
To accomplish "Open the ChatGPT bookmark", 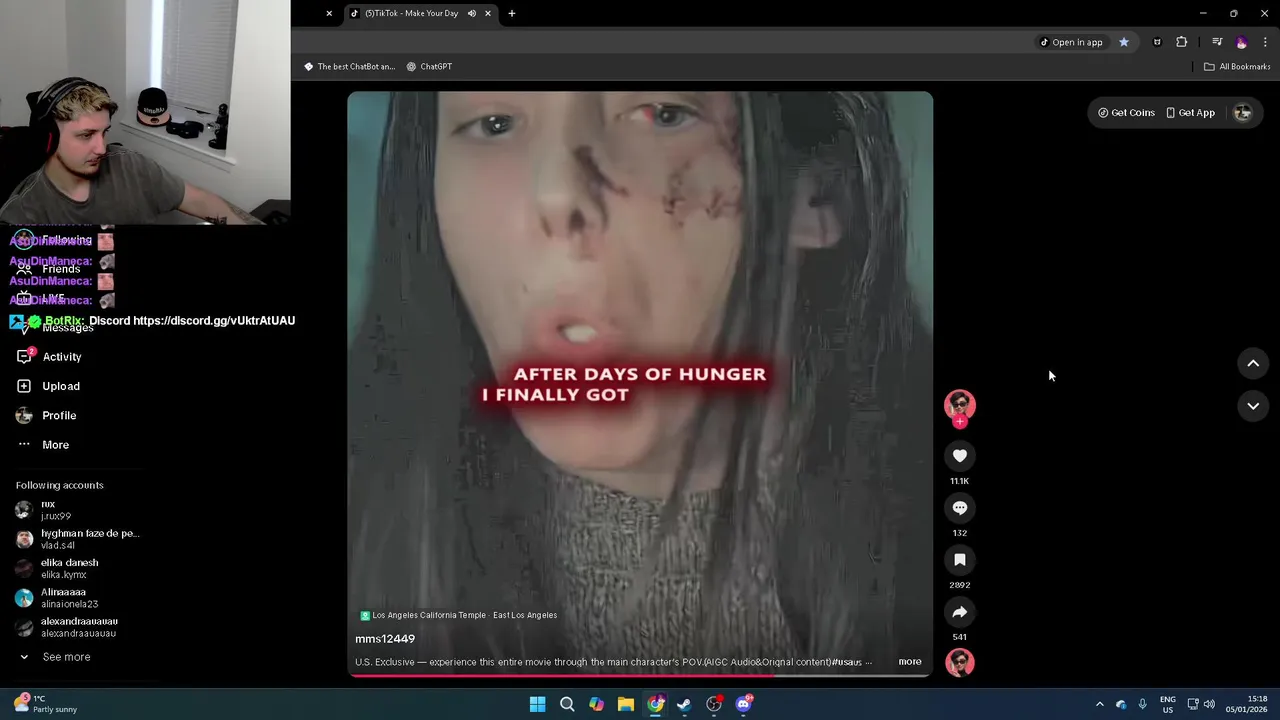I will pyautogui.click(x=430, y=67).
